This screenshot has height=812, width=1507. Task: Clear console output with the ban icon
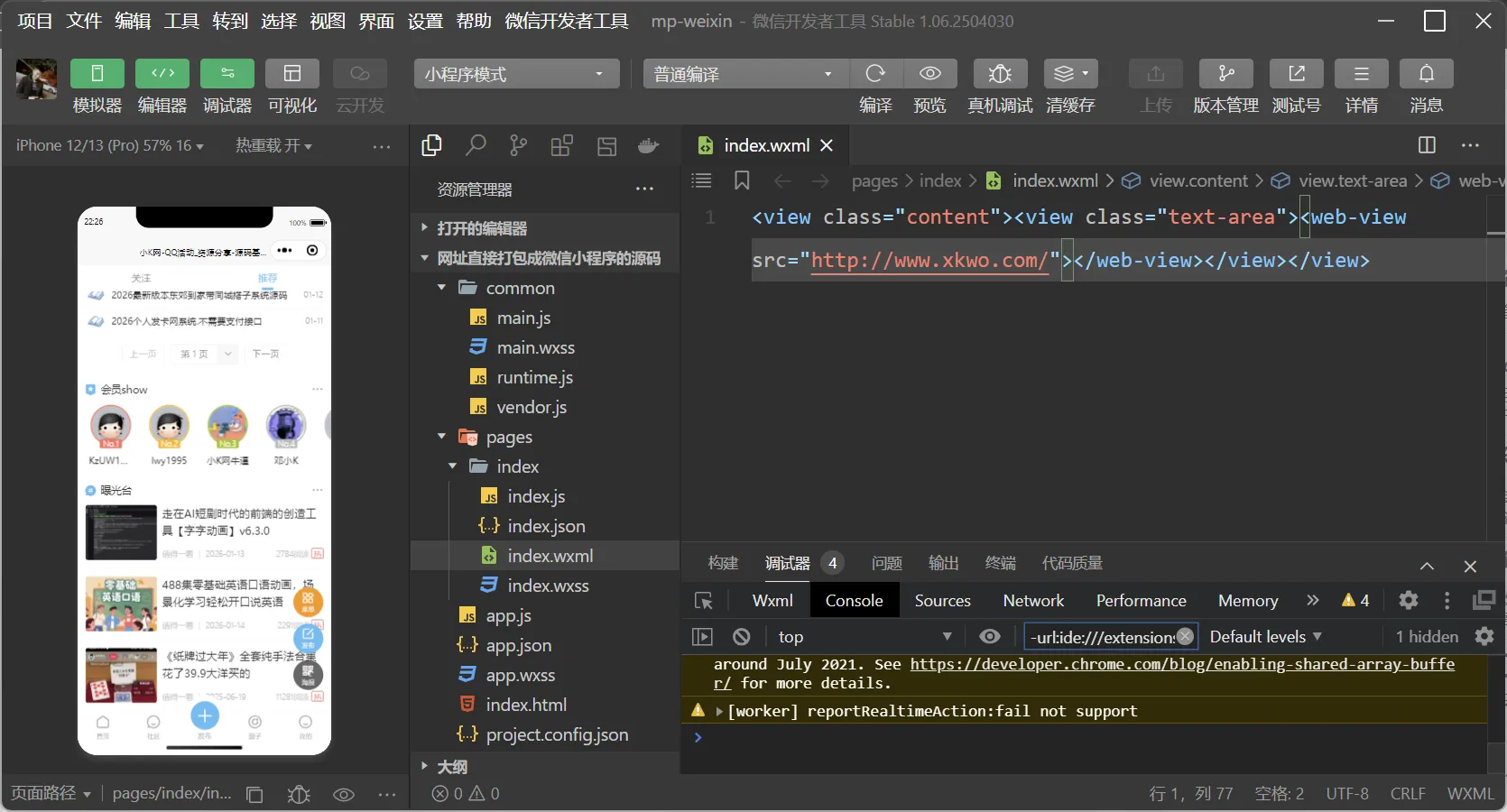coord(741,636)
